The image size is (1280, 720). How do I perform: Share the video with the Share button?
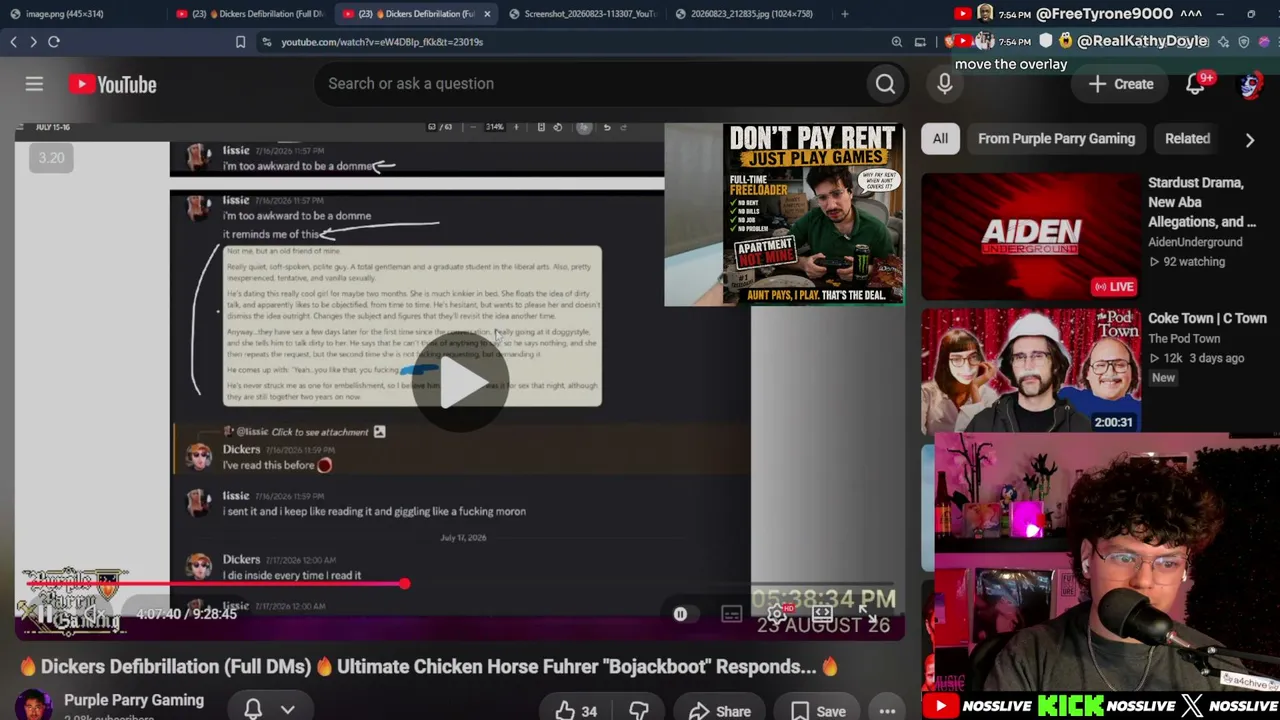(x=719, y=711)
